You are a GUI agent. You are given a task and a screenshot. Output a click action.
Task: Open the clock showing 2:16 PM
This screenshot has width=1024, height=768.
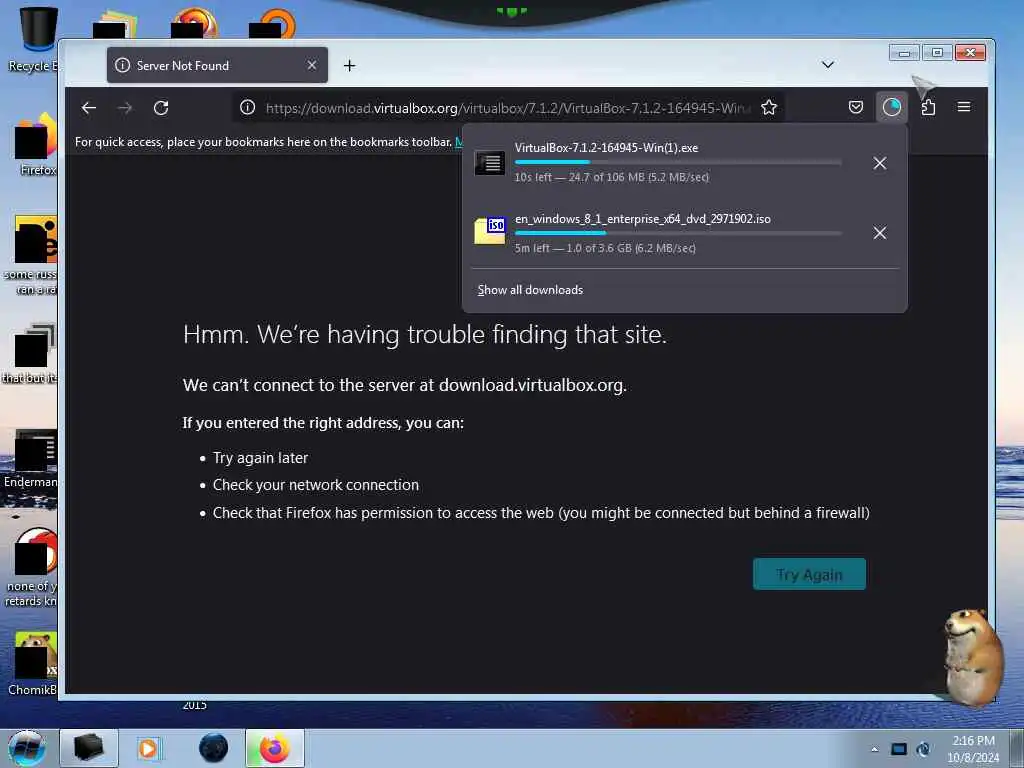click(x=973, y=749)
